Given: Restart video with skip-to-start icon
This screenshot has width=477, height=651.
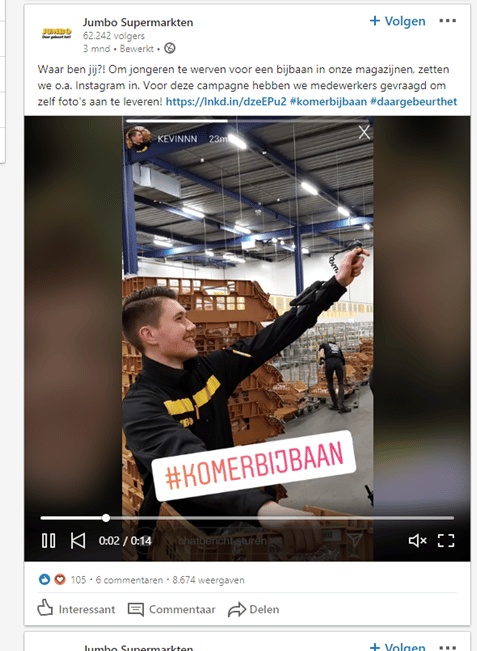Looking at the screenshot, I should pos(78,541).
